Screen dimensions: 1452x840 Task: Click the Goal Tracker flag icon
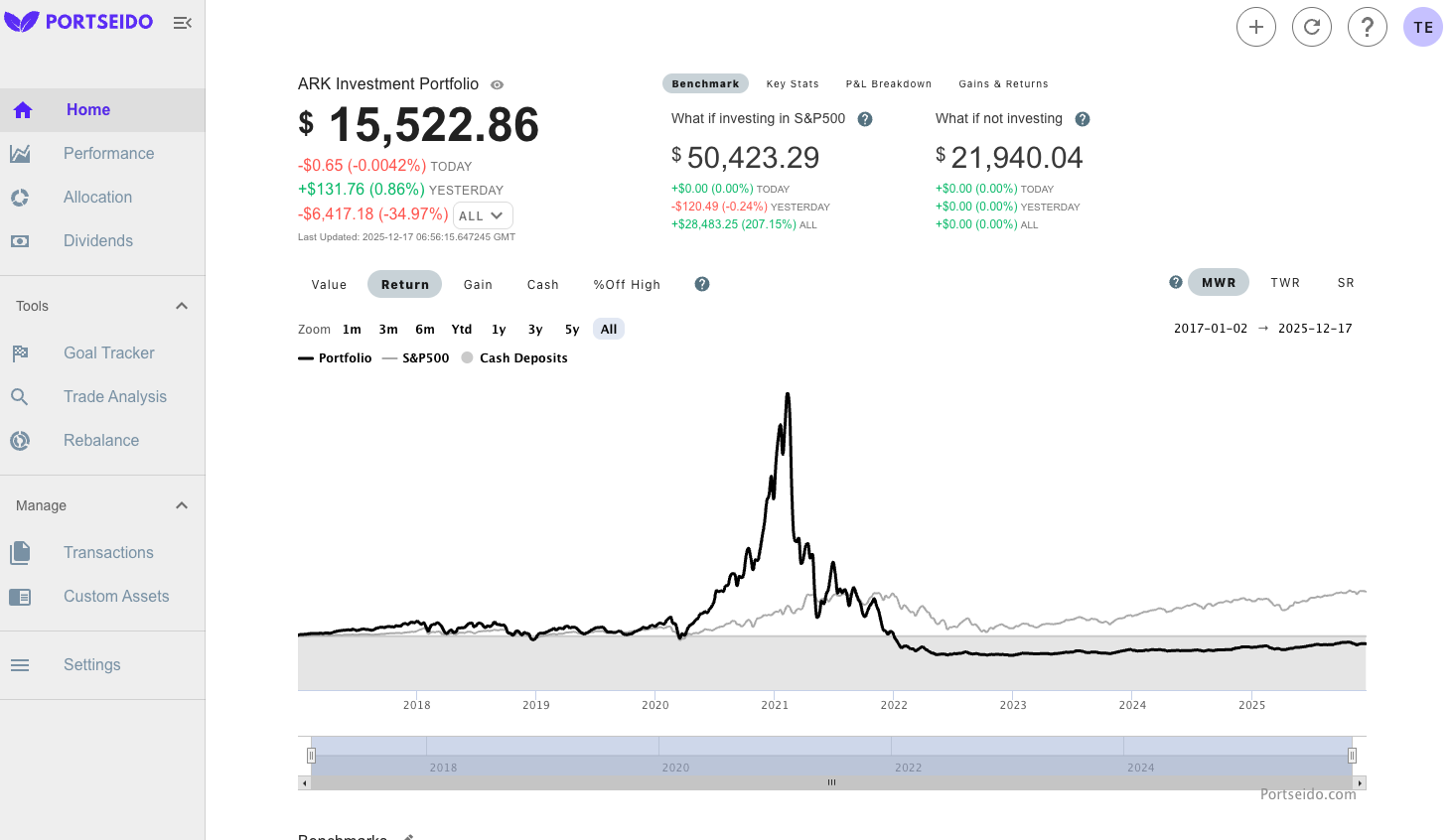(x=20, y=353)
